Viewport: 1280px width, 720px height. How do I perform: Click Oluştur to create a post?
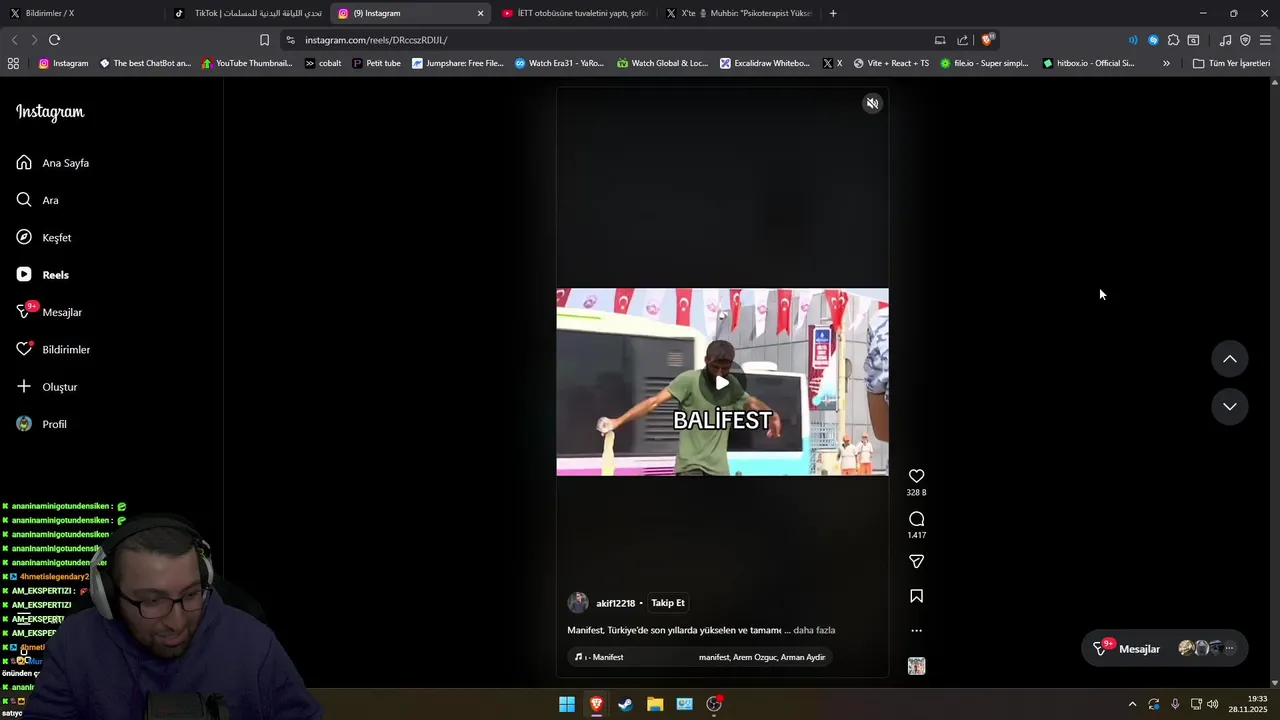point(47,387)
